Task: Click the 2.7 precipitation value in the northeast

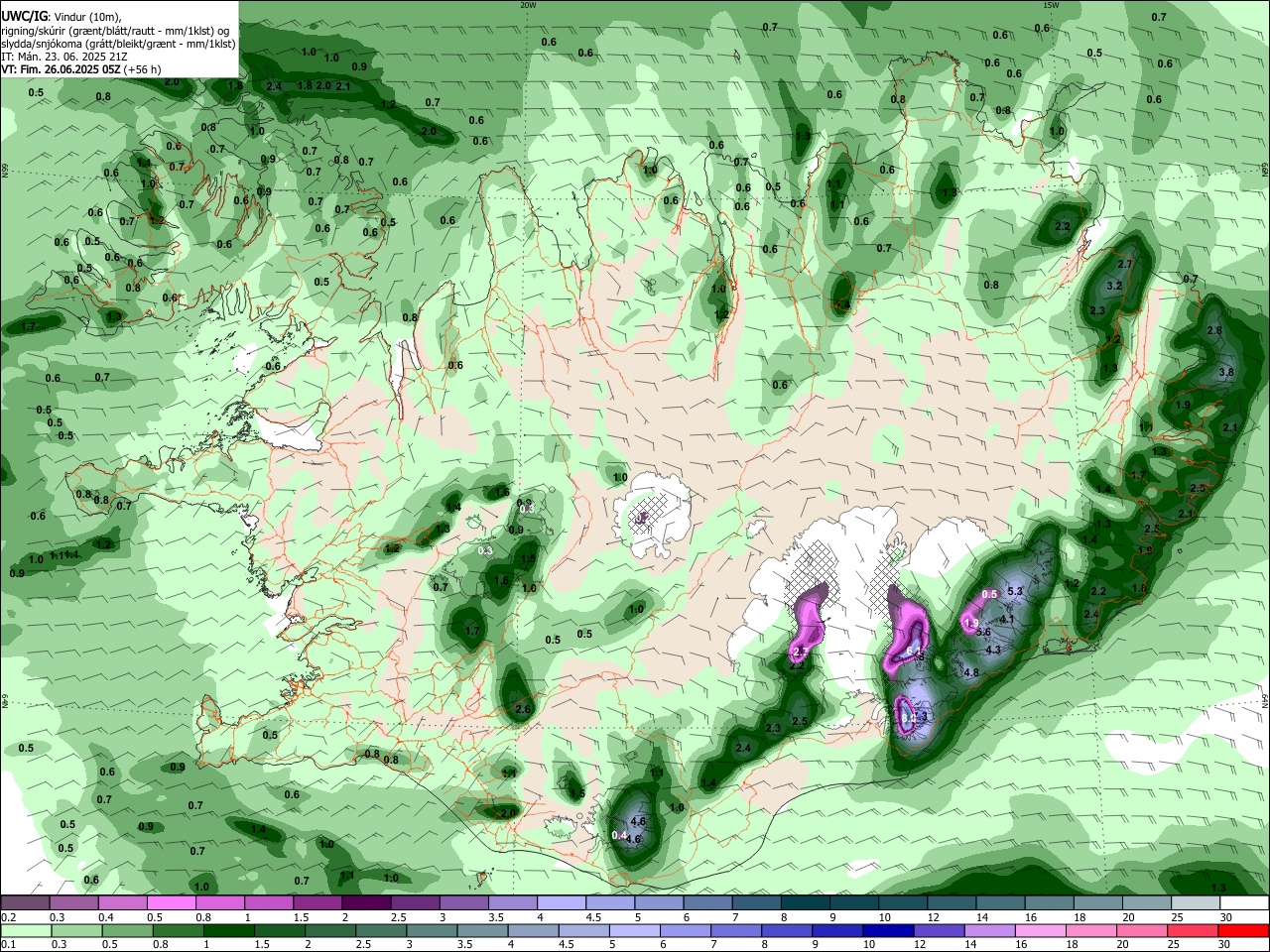Action: 1125,265
